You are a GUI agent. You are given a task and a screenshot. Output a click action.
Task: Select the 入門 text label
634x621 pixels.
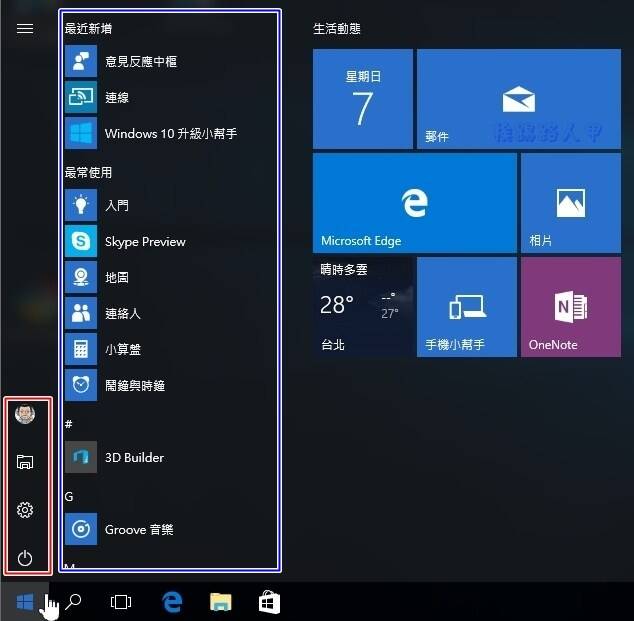117,205
